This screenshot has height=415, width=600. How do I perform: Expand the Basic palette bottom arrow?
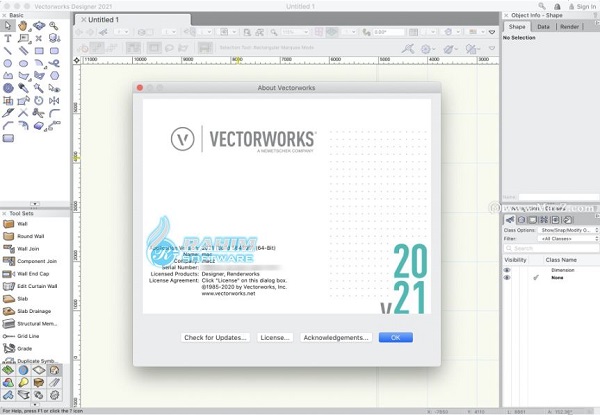(x=35, y=204)
